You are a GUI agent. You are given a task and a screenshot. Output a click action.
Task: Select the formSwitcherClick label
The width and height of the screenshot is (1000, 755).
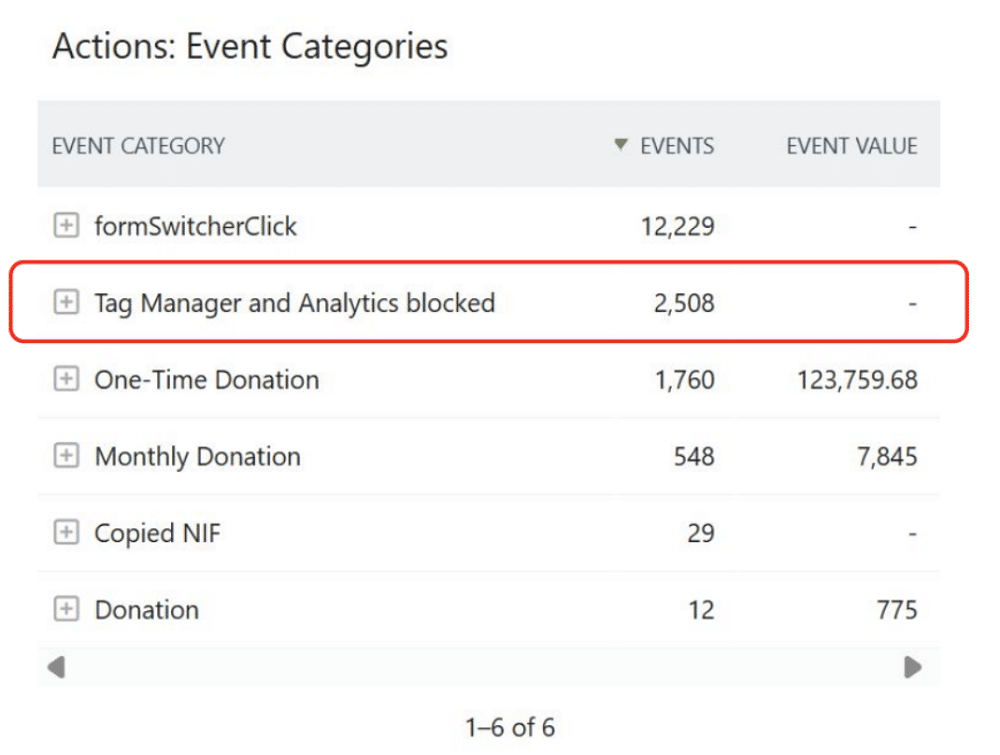[x=196, y=226]
